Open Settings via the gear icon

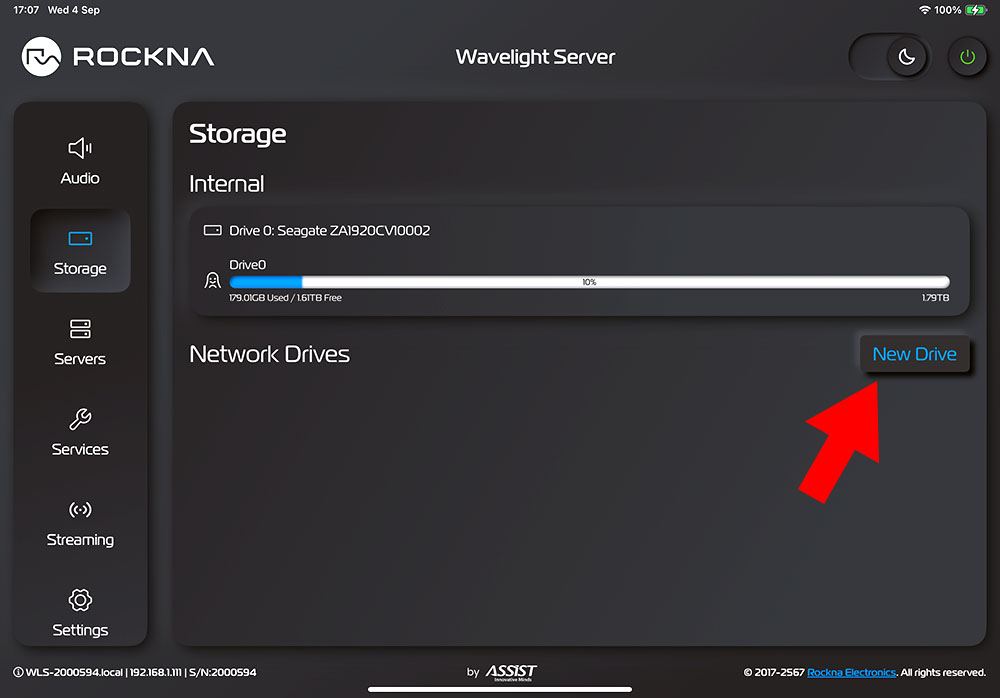(x=80, y=600)
